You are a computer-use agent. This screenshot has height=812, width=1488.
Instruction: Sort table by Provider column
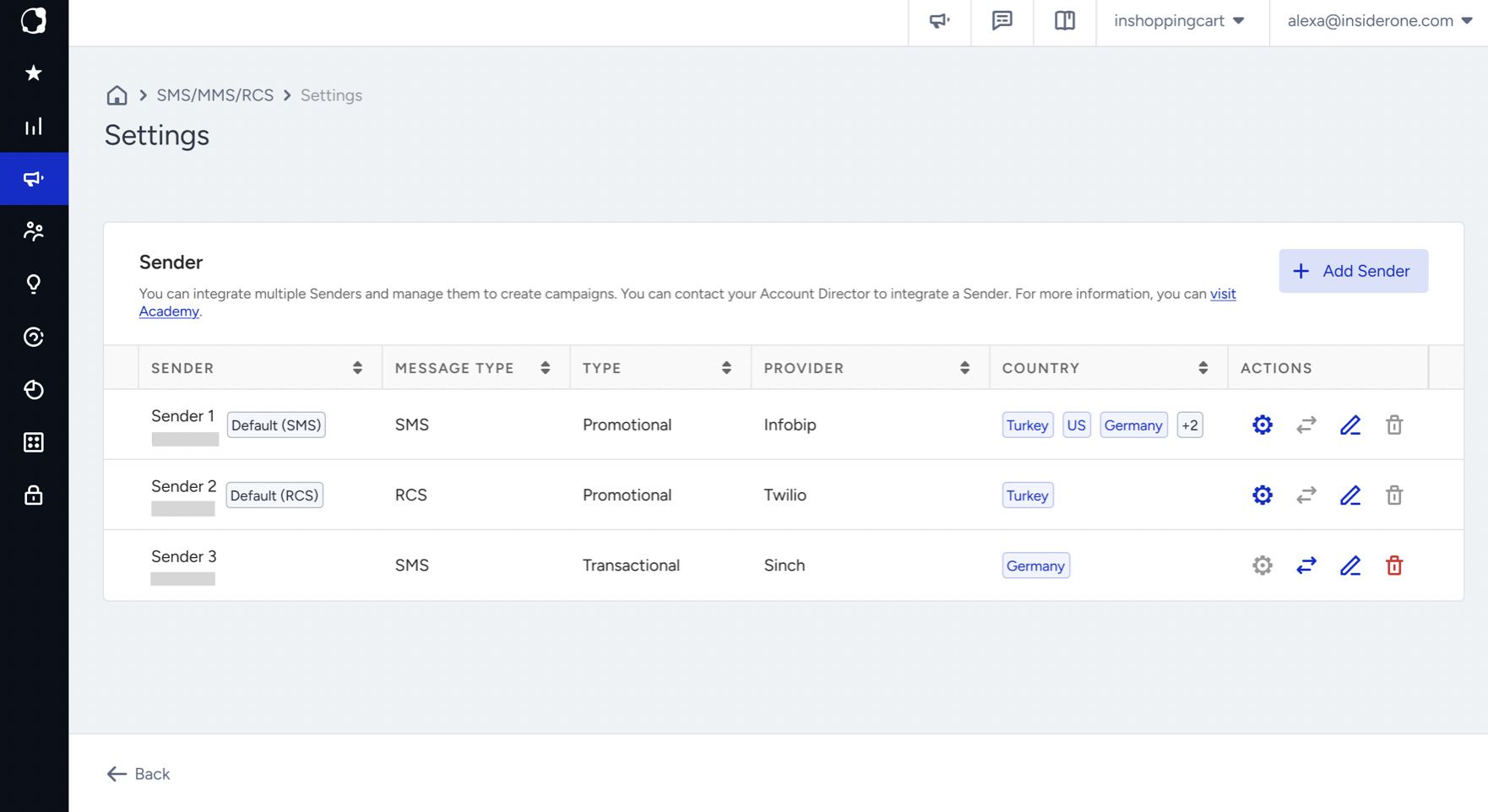(964, 368)
